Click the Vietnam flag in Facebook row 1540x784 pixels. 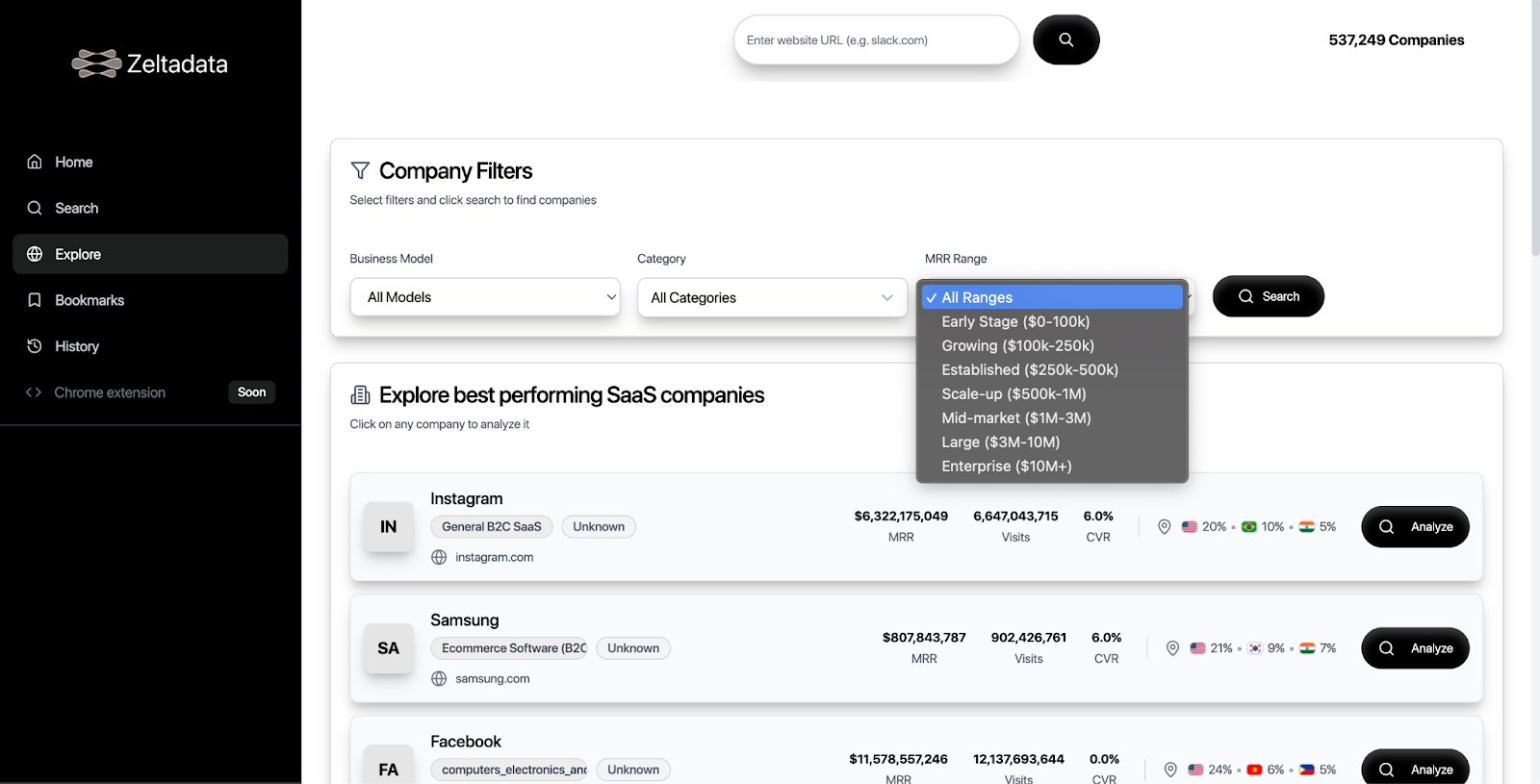point(1254,770)
